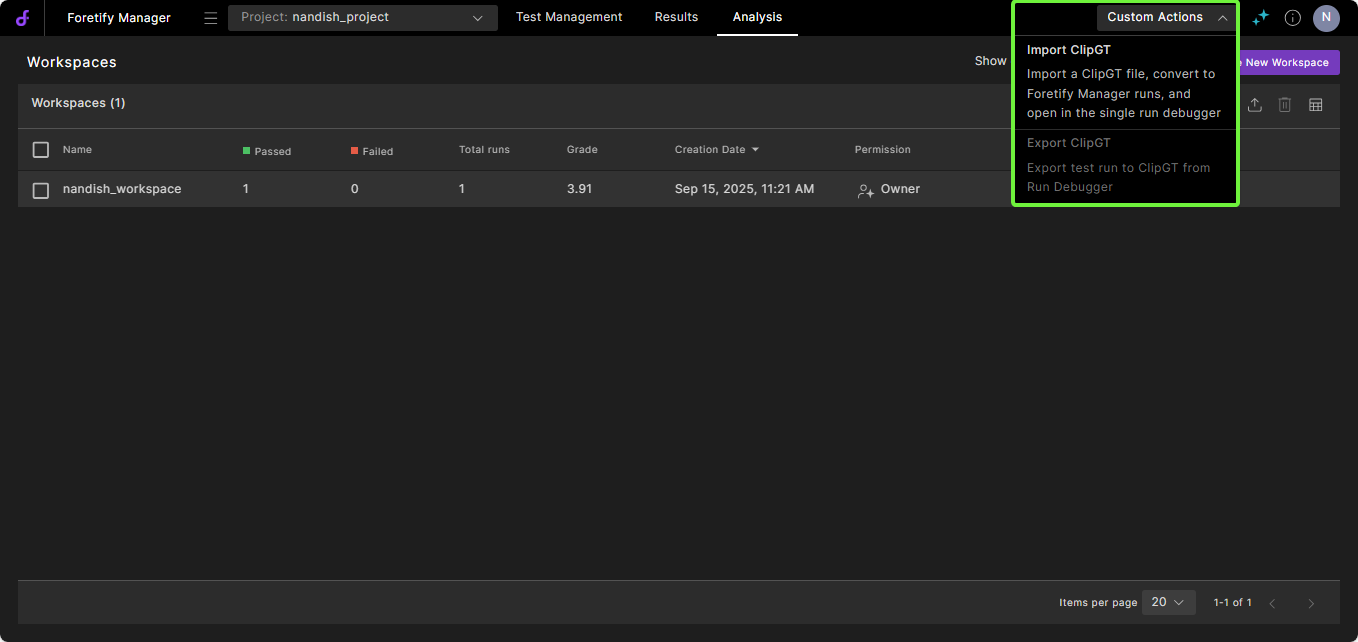Open the Items per page dropdown
Viewport: 1358px width, 642px height.
coord(1167,602)
